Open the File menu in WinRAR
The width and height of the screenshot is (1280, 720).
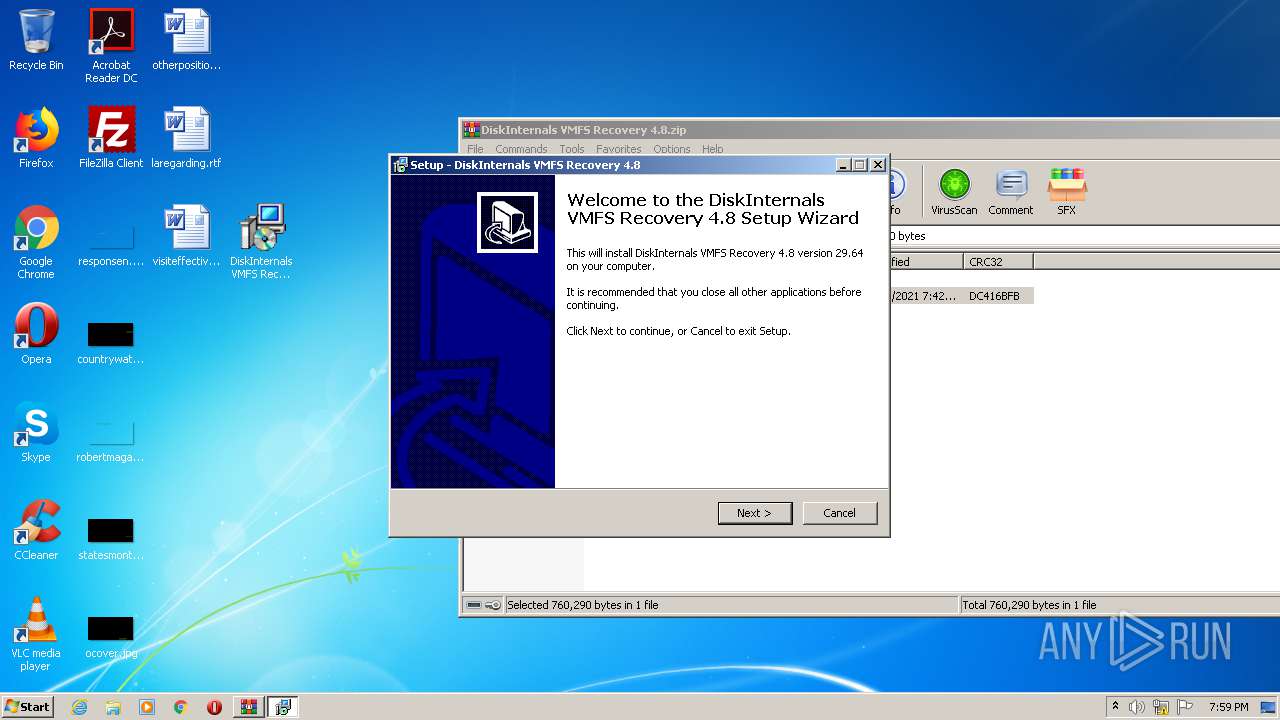[475, 149]
